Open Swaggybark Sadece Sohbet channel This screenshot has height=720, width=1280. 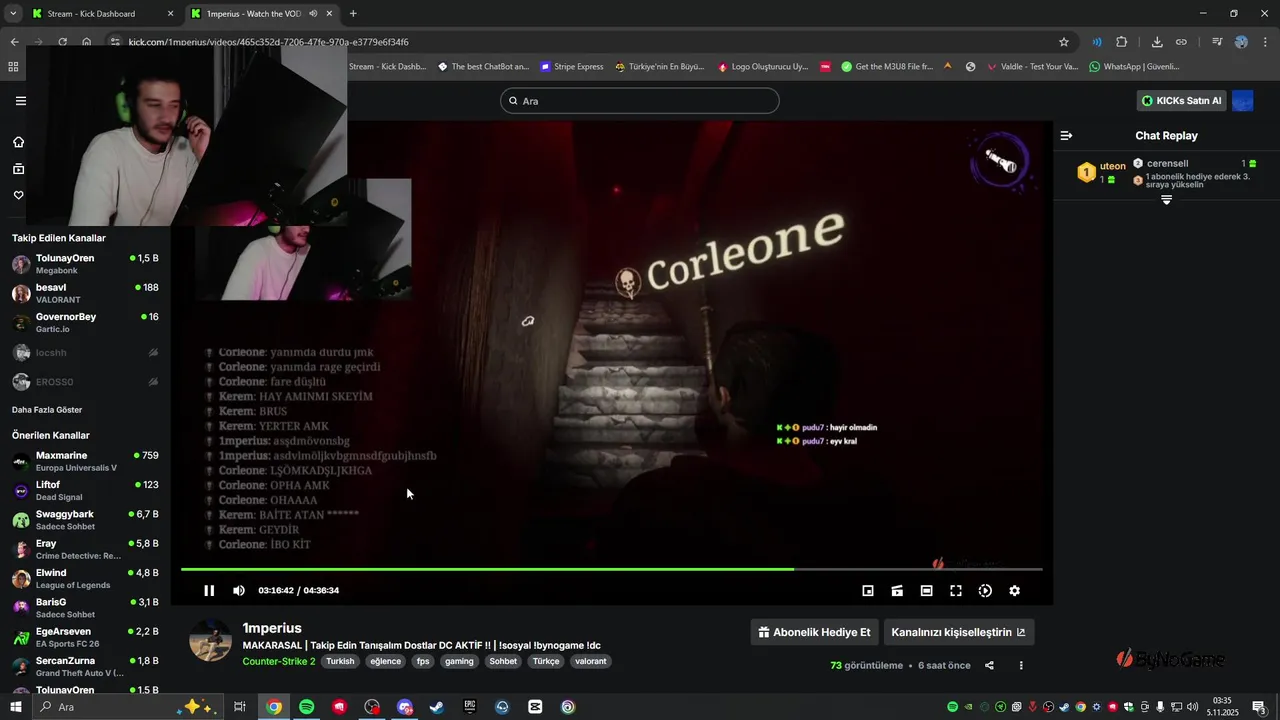point(85,520)
